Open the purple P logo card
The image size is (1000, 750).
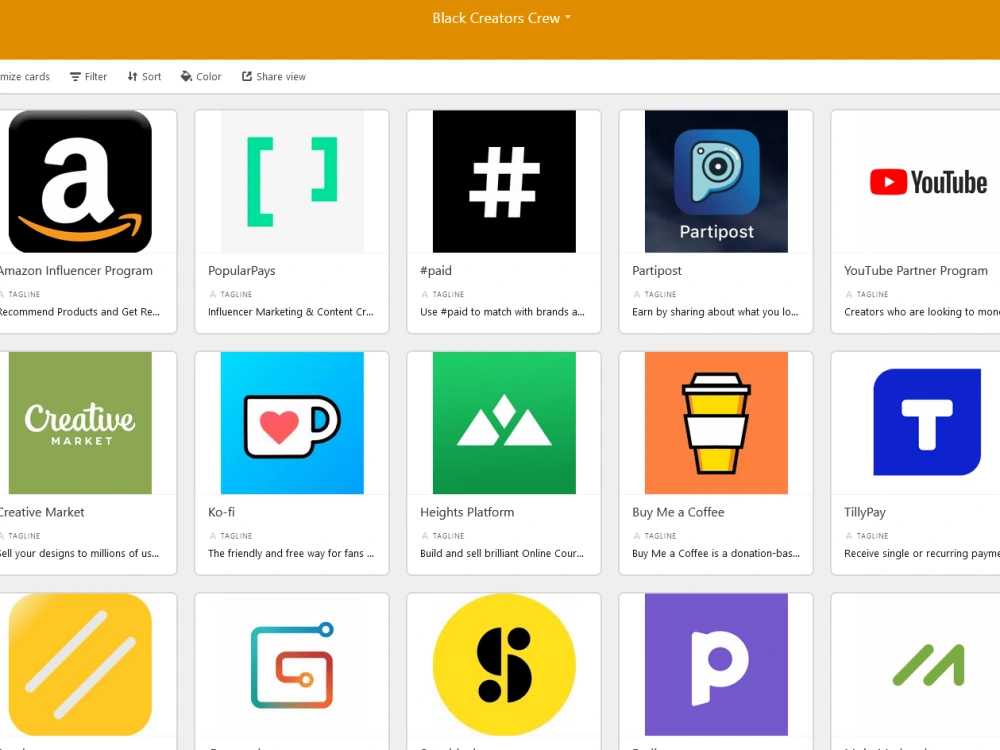[716, 665]
